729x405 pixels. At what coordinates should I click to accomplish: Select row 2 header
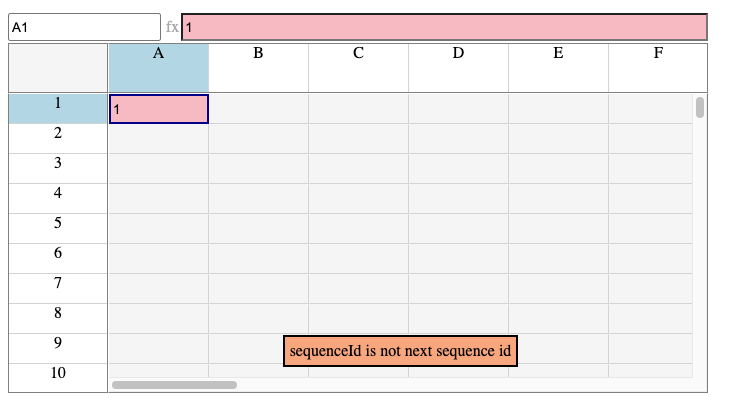pyautogui.click(x=58, y=139)
